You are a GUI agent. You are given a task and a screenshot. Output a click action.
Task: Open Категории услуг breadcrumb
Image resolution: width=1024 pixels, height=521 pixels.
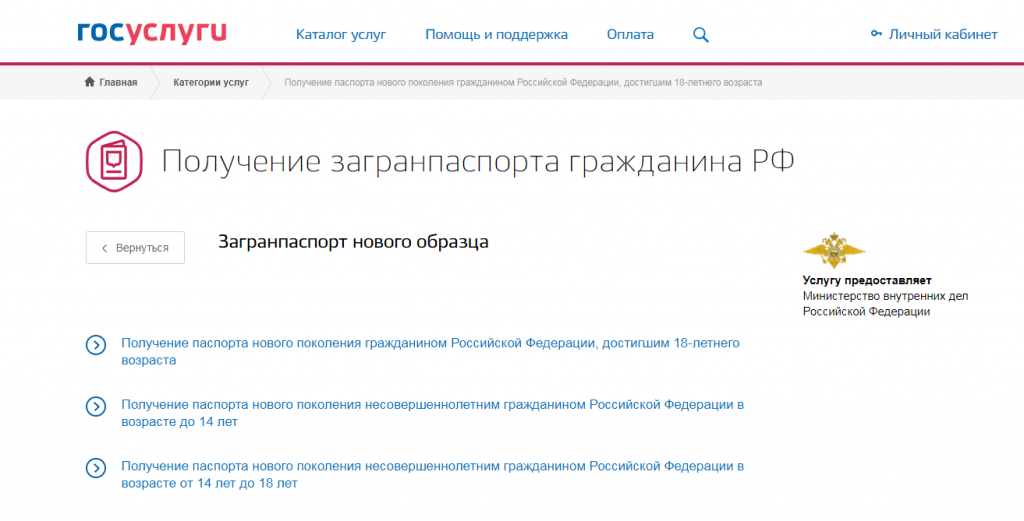211,83
